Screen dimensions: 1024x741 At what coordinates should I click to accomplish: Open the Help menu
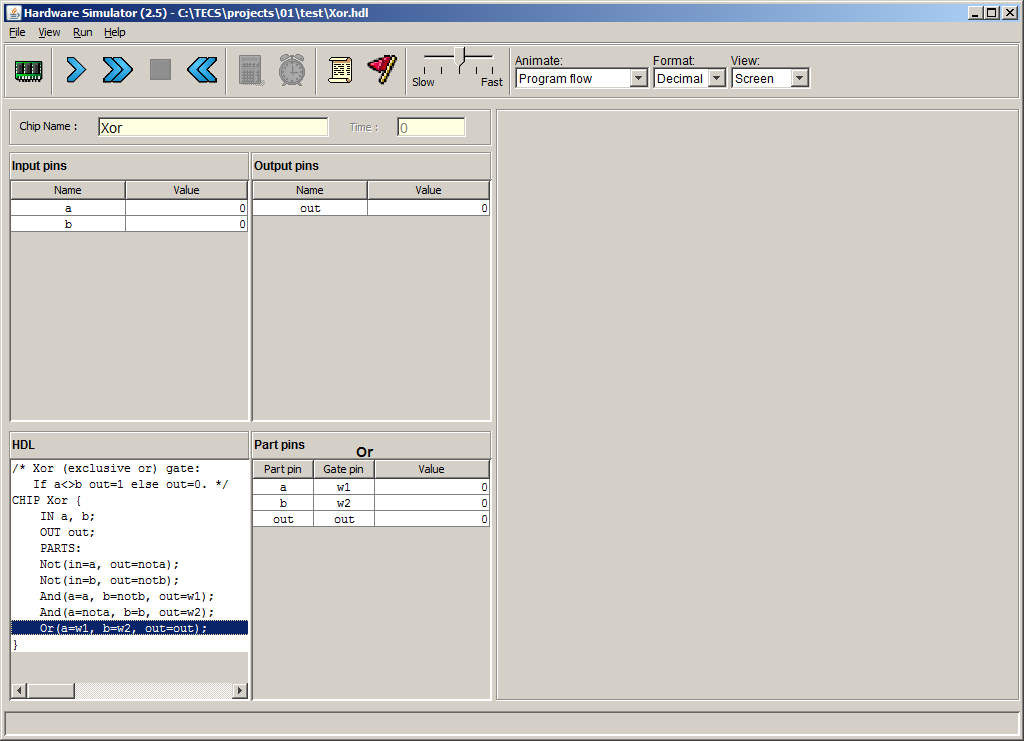[x=115, y=32]
